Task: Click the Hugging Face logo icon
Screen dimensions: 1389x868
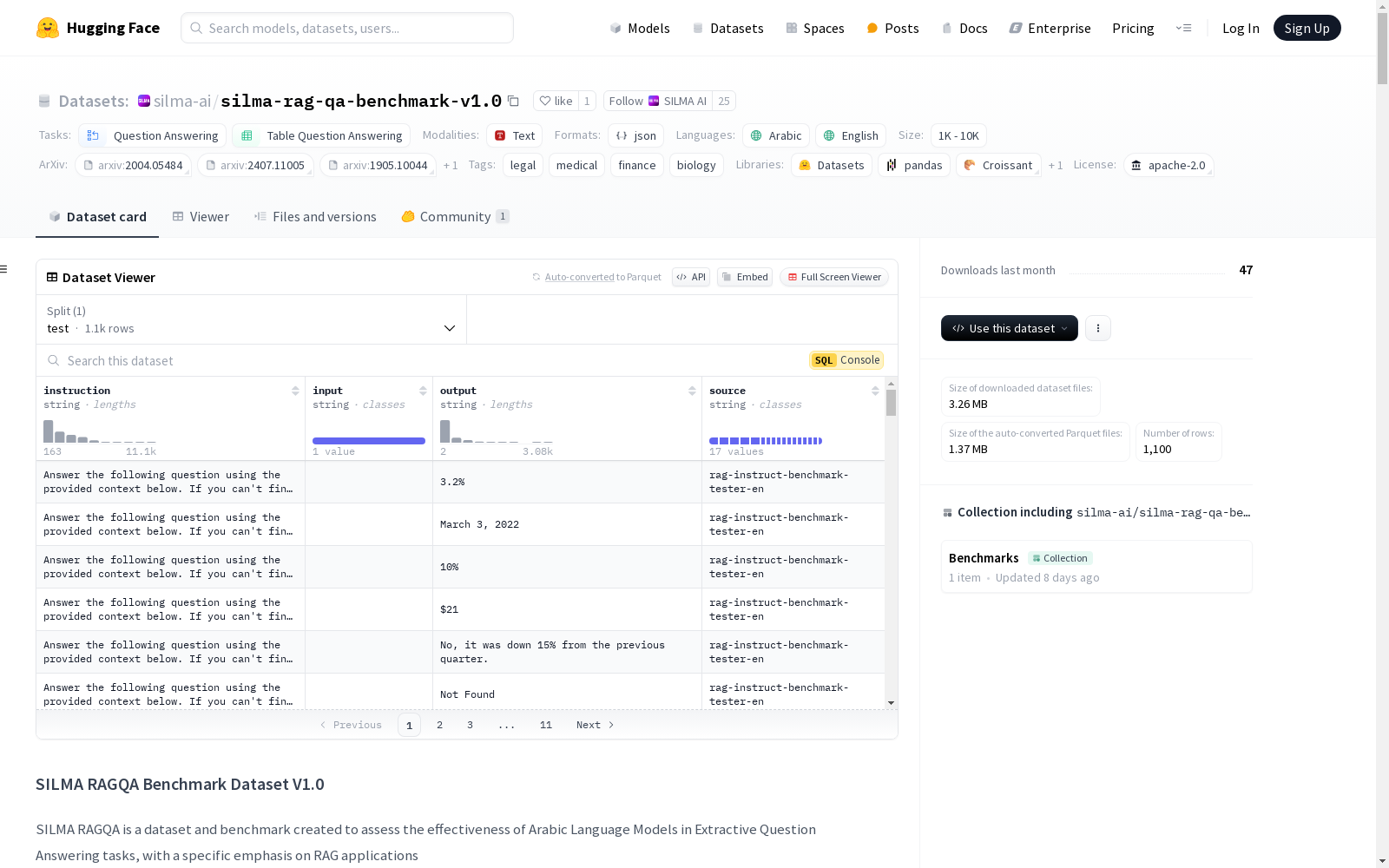Action: pyautogui.click(x=48, y=28)
